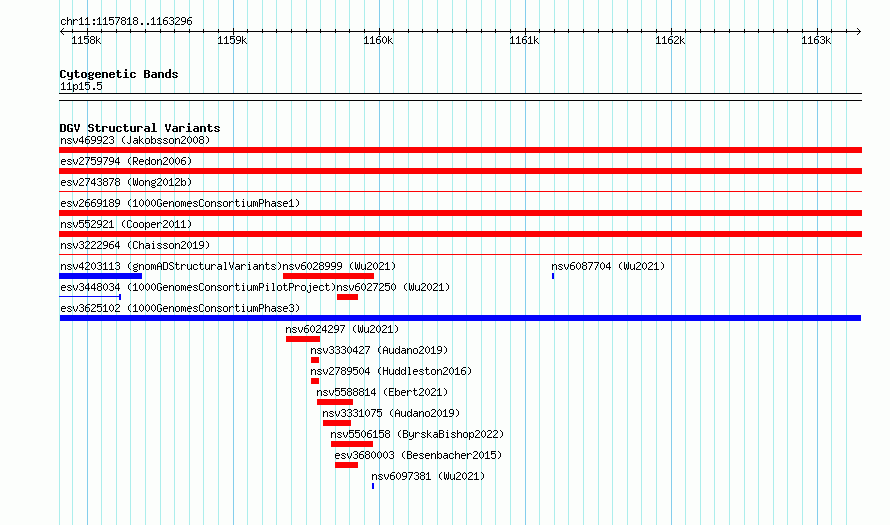Open esv3680003 (Besenbacher2015) variant label

pos(418,455)
